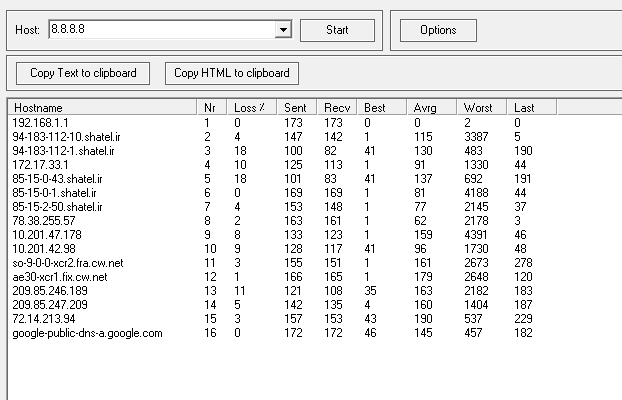
Task: Open the Options dialog
Action: pyautogui.click(x=438, y=30)
